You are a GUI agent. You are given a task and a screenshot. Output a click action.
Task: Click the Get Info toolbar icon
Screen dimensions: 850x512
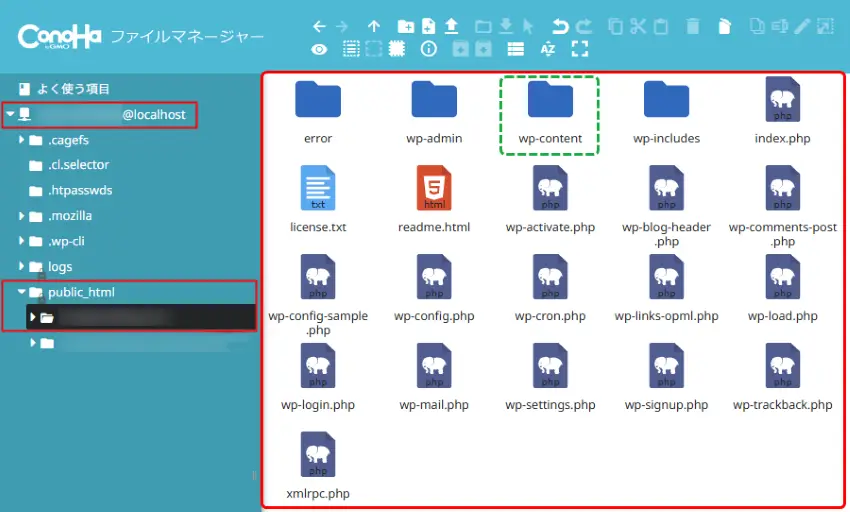point(429,49)
